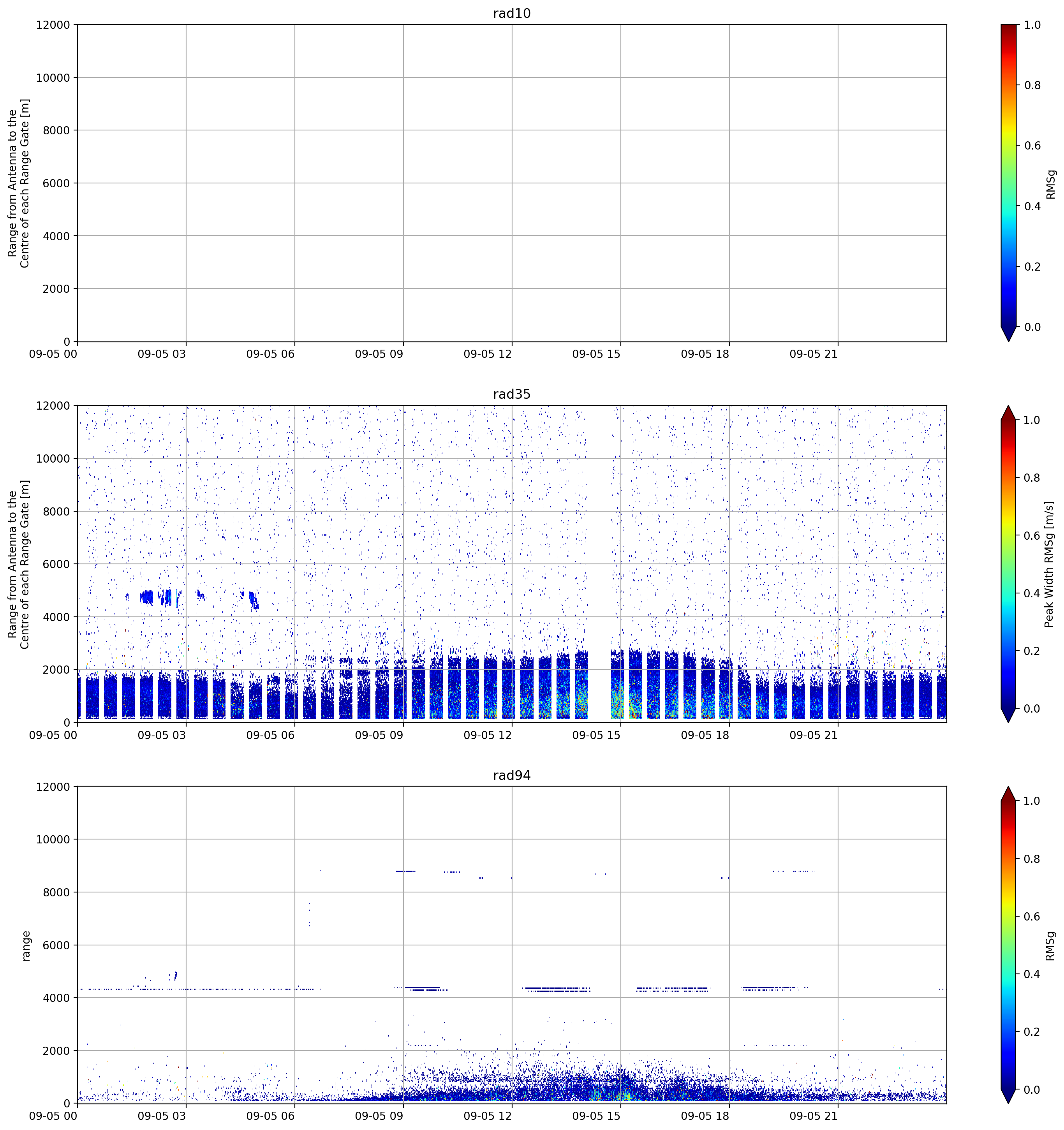The width and height of the screenshot is (1064, 1130).
Task: Click "09-05 15" x-tick under rad35 plot
Action: tap(596, 735)
